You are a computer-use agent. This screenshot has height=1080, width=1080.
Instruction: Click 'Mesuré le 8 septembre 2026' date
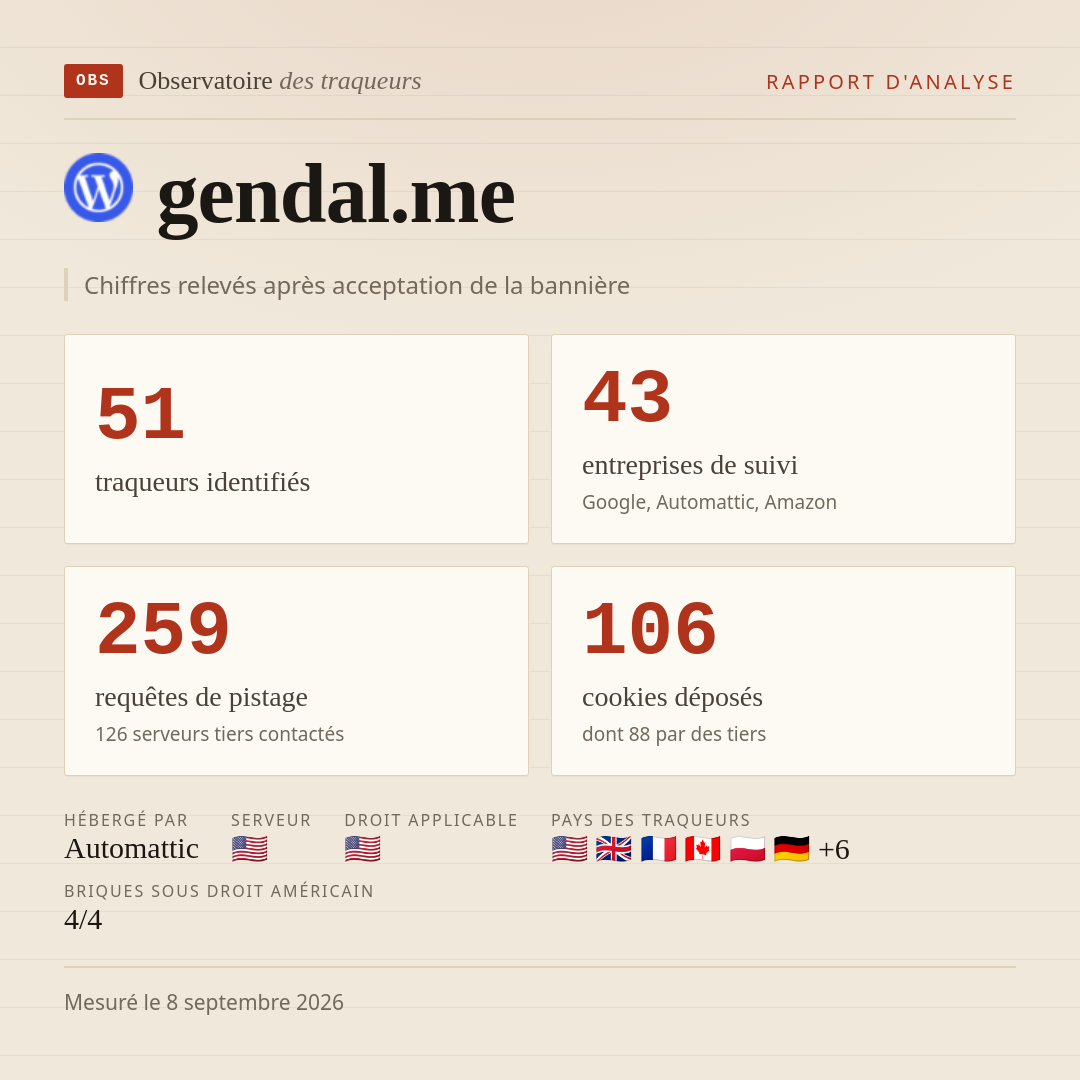point(204,1002)
